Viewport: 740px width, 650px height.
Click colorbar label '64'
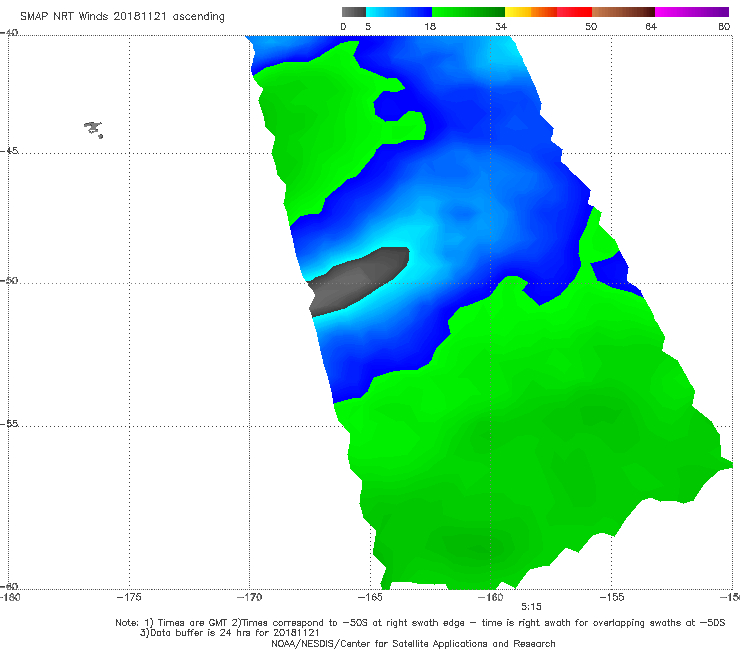(x=651, y=26)
